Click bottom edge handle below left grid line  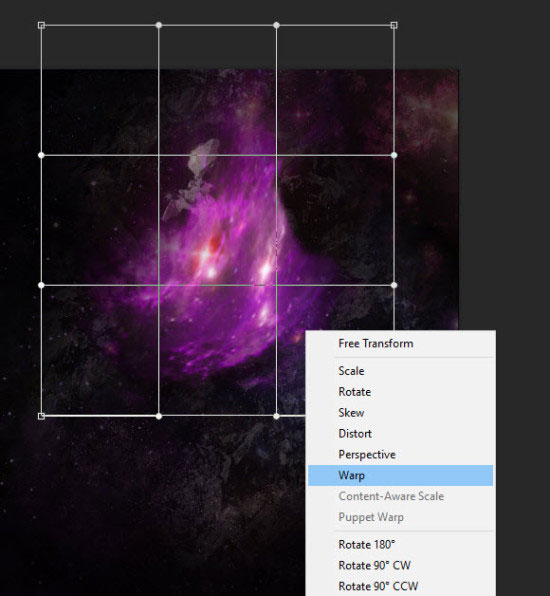(159, 416)
